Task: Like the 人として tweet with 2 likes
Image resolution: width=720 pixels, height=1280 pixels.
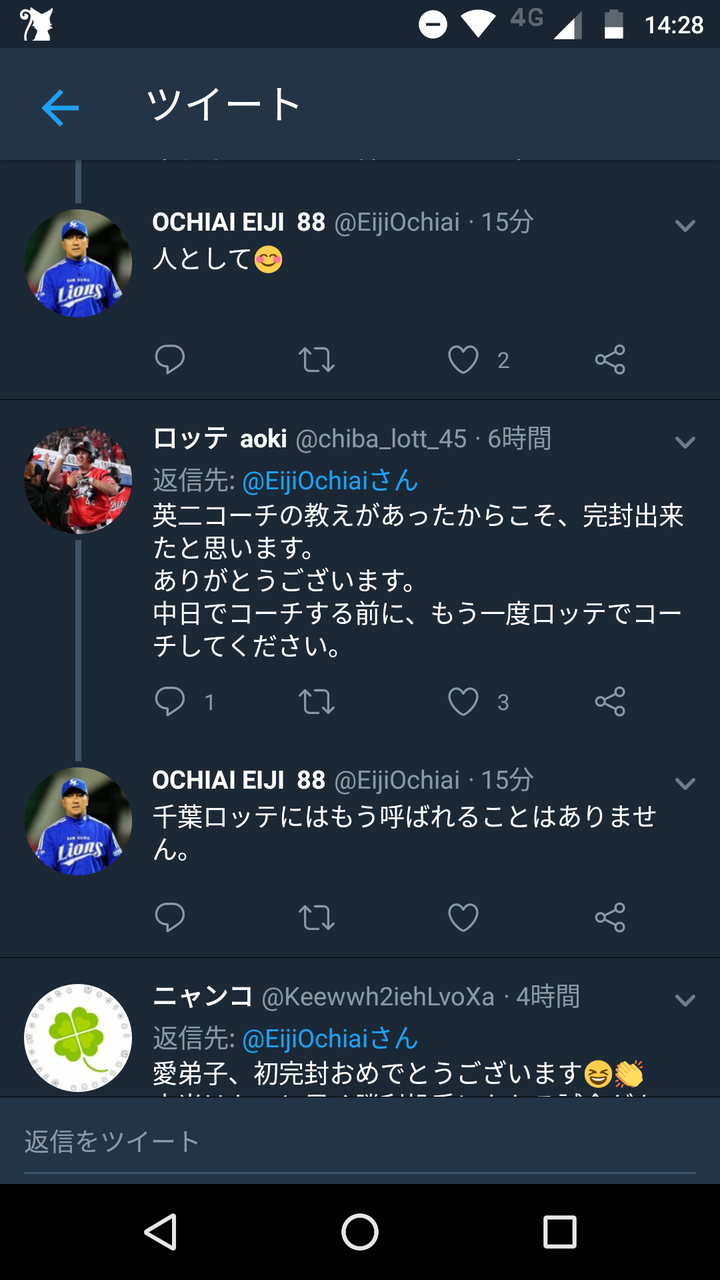Action: pos(463,360)
